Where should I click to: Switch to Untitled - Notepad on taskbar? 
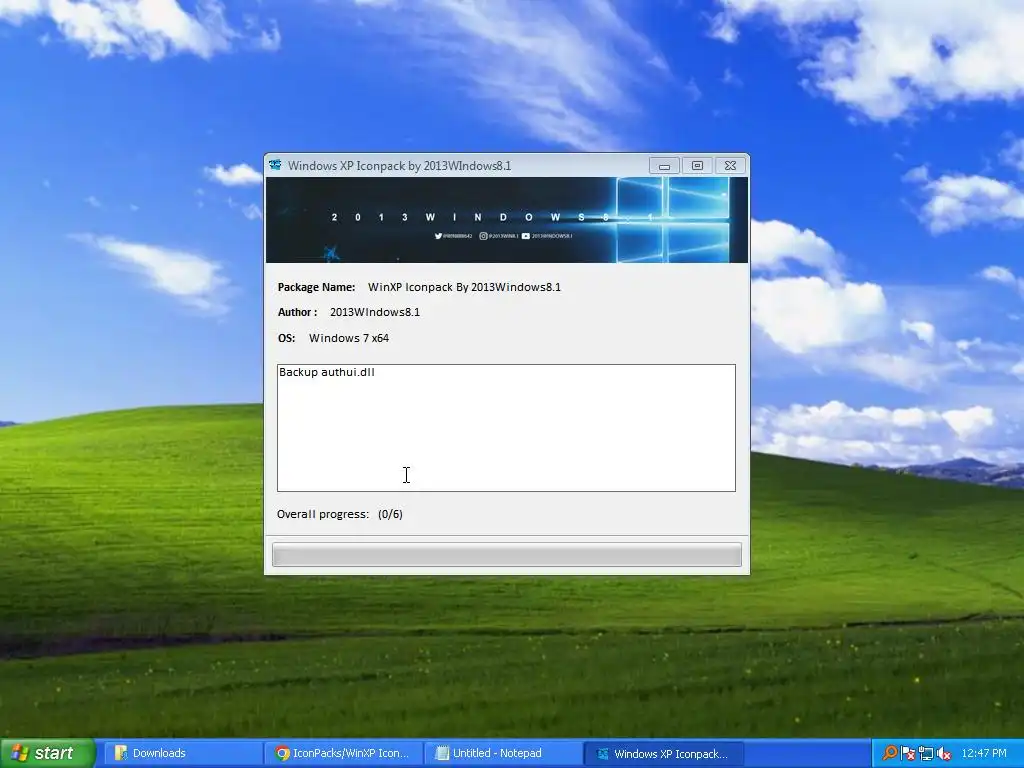click(502, 753)
